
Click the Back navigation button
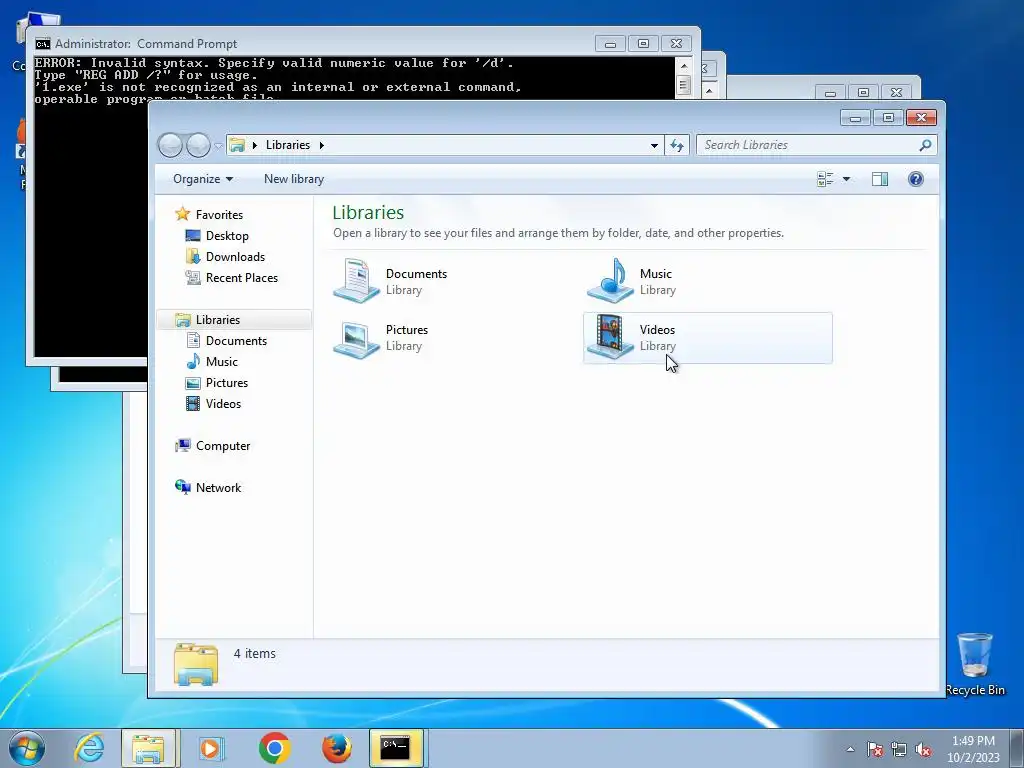(x=170, y=145)
